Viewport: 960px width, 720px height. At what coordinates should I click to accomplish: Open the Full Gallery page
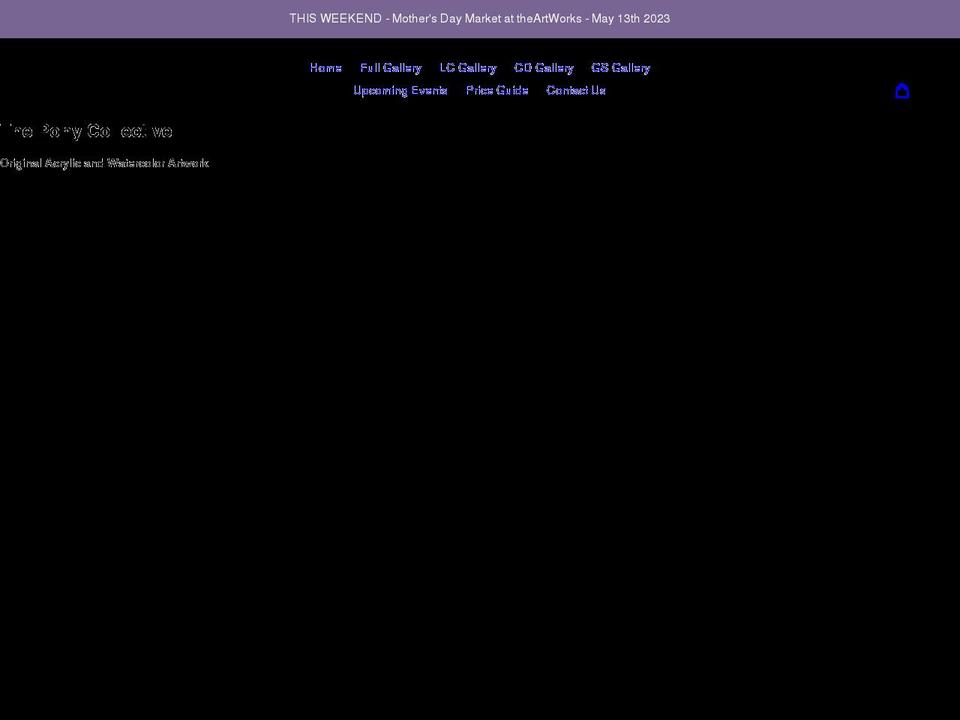coord(391,68)
